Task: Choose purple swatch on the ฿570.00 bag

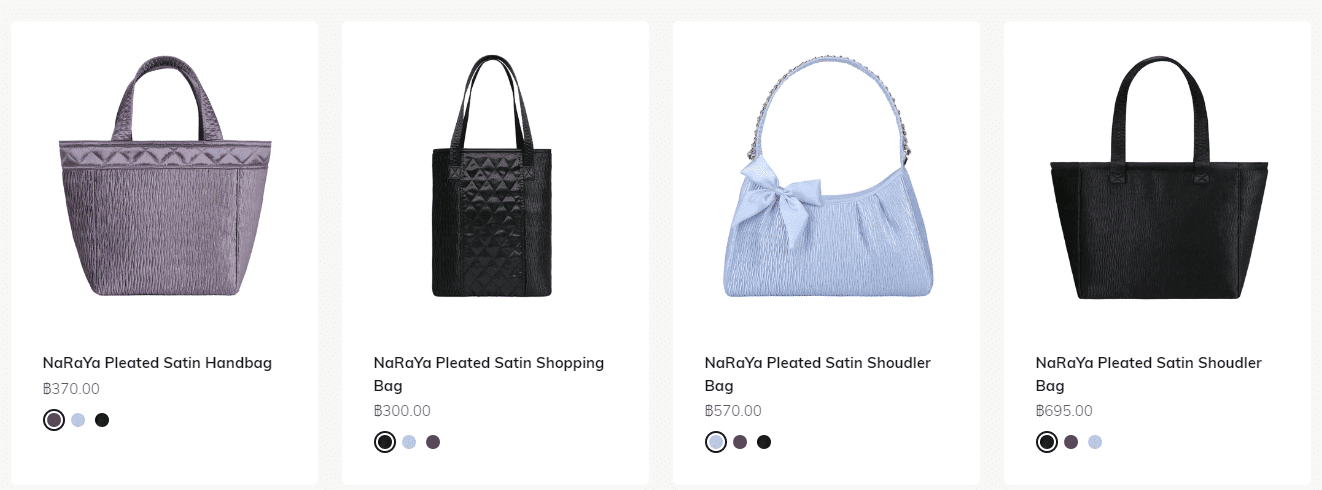Action: click(740, 442)
